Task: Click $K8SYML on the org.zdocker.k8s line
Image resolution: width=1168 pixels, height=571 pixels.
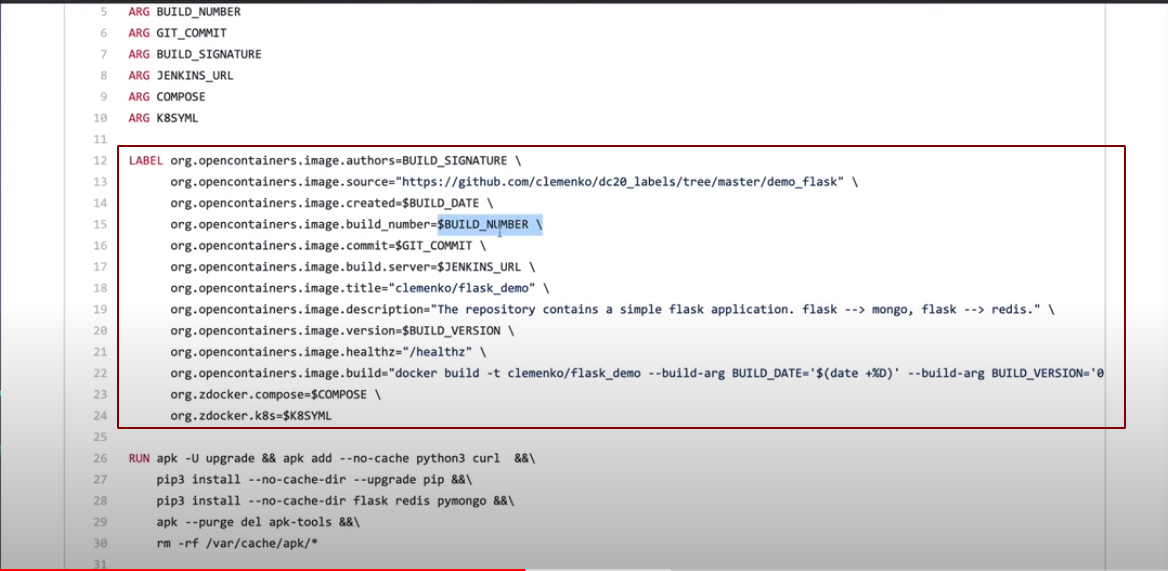Action: point(307,415)
